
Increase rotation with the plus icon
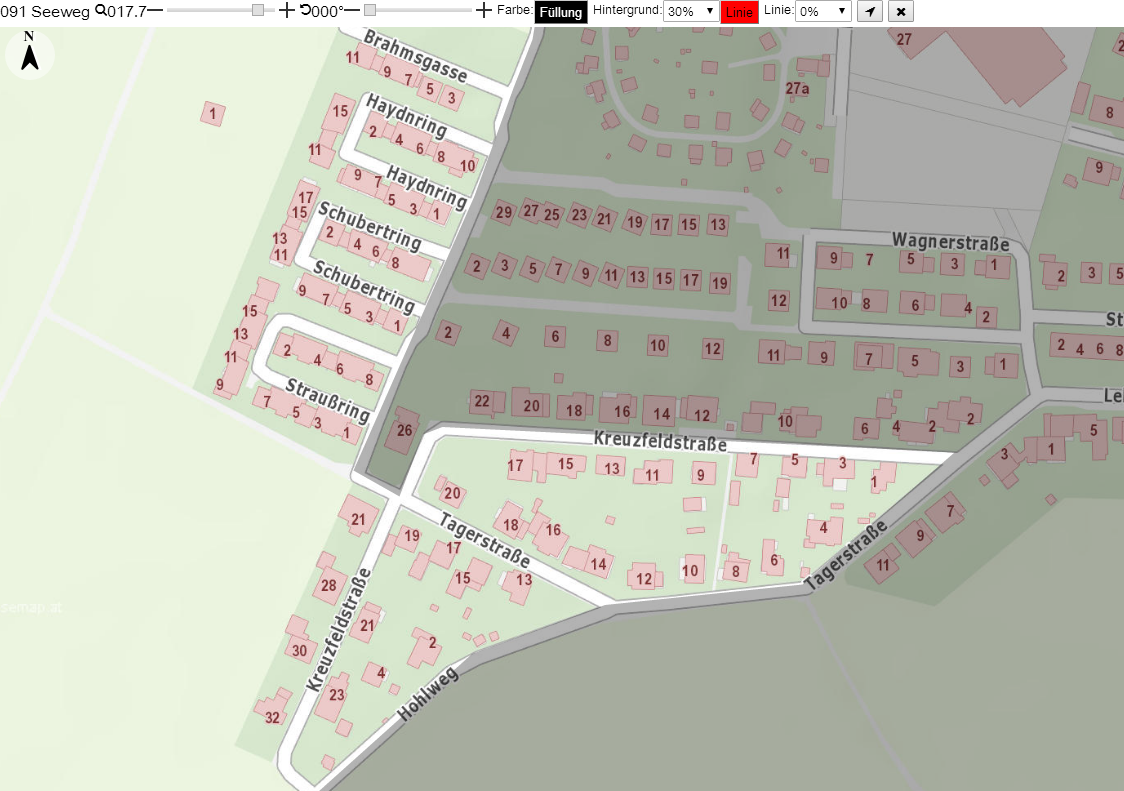(484, 10)
